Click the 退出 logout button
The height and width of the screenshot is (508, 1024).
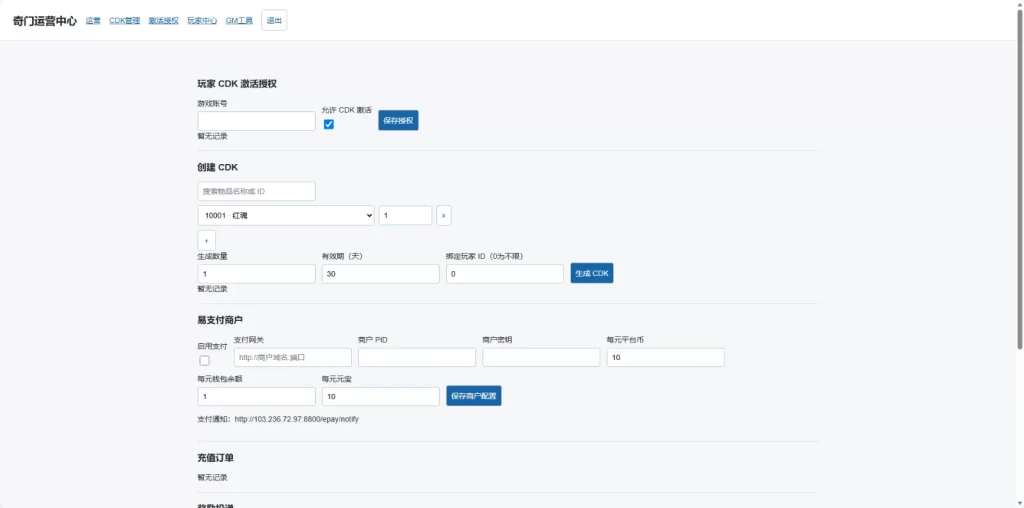coord(274,20)
